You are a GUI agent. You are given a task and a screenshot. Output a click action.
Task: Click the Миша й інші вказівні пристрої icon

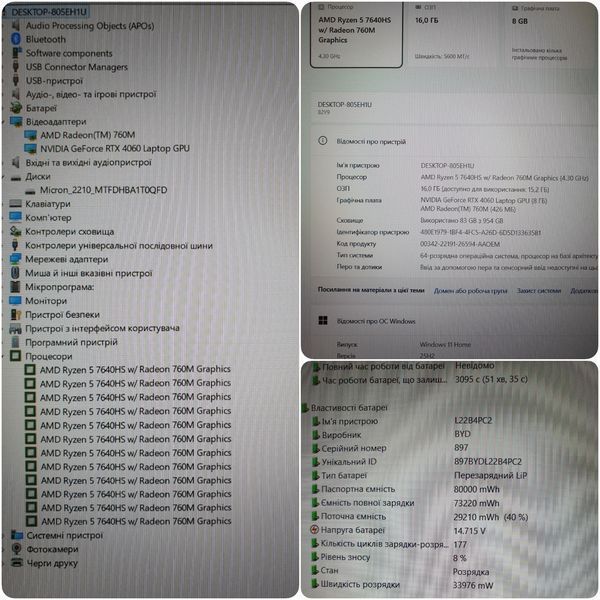click(16, 273)
